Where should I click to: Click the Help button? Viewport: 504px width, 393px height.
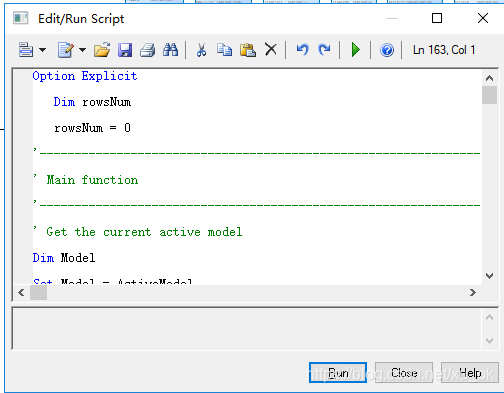pyautogui.click(x=470, y=373)
